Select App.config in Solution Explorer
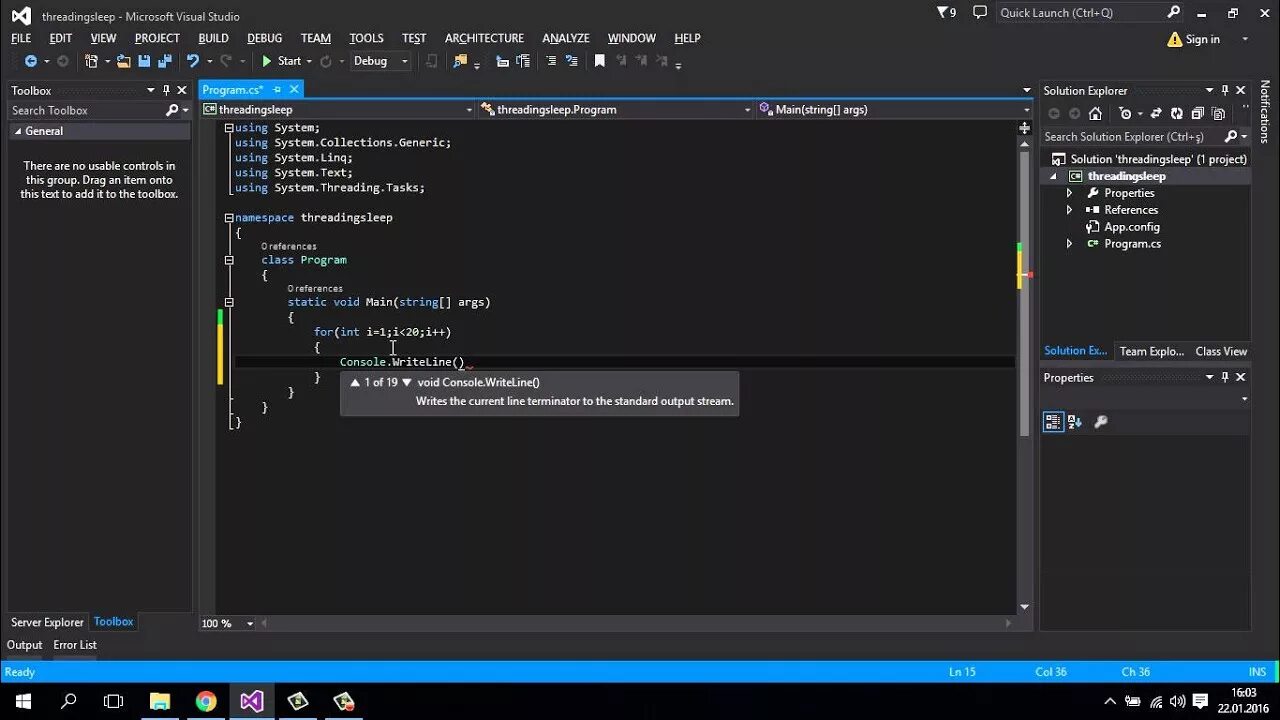Viewport: 1280px width, 720px height. 1131,227
